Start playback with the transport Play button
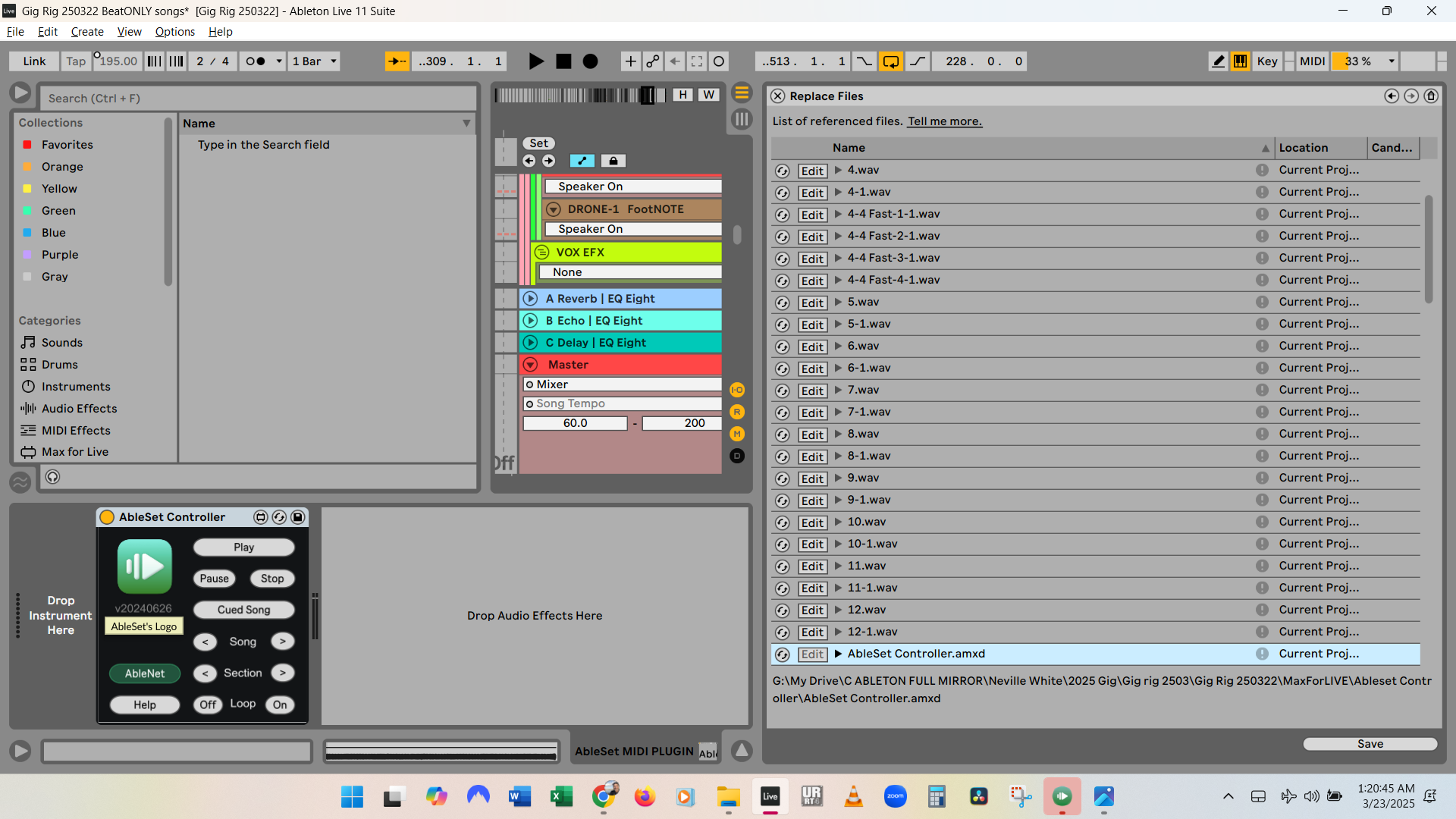The image size is (1456, 819). pos(535,61)
